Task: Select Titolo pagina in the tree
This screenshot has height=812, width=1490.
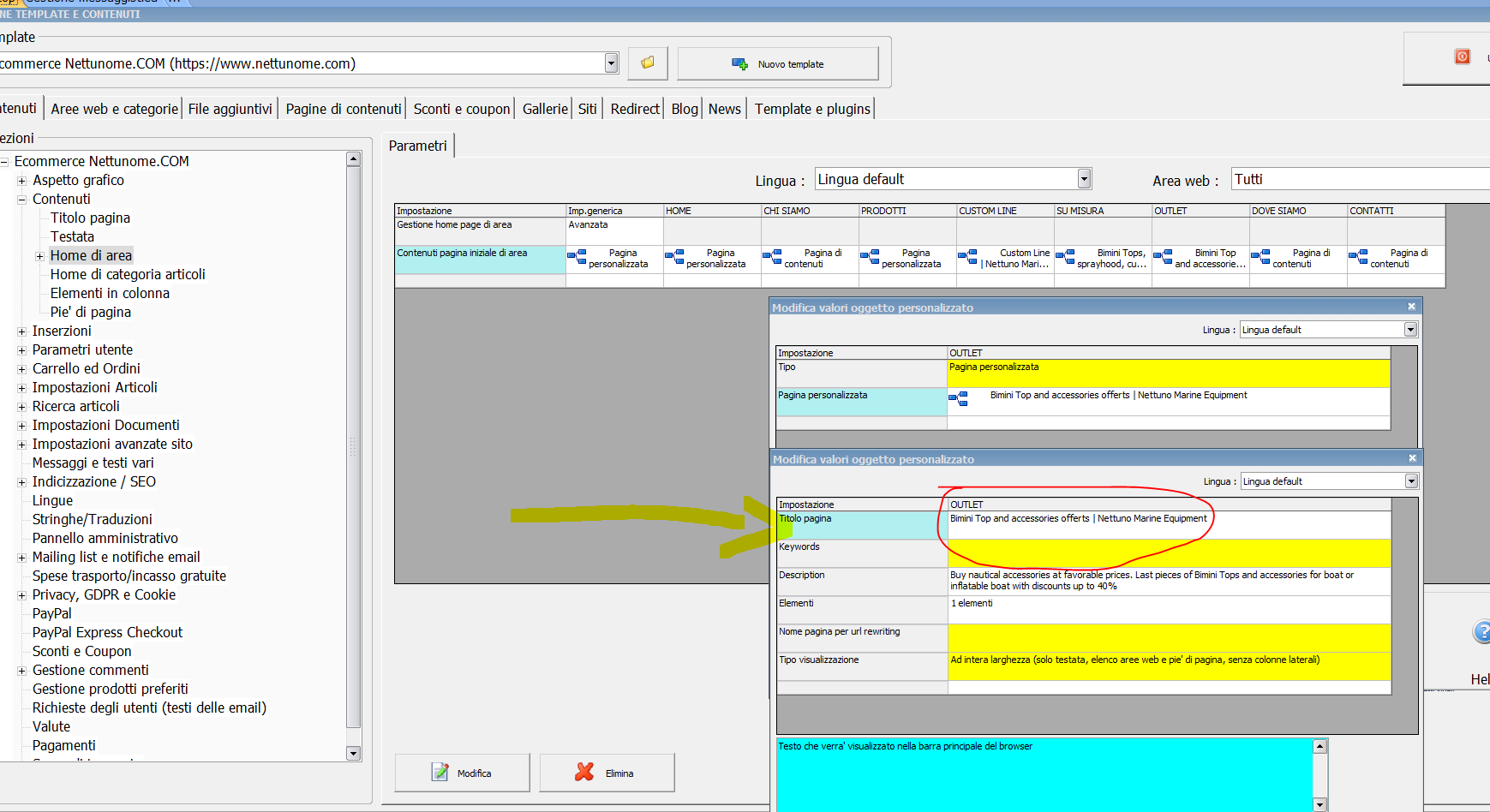Action: 90,218
